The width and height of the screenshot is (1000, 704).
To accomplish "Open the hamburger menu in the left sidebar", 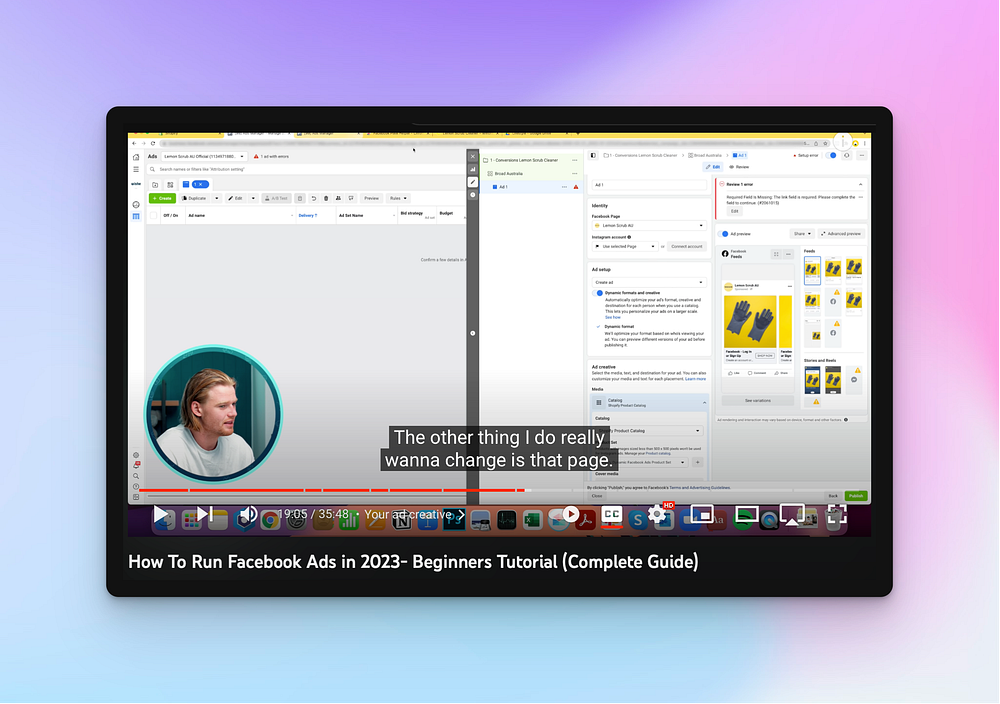I will pos(136,170).
